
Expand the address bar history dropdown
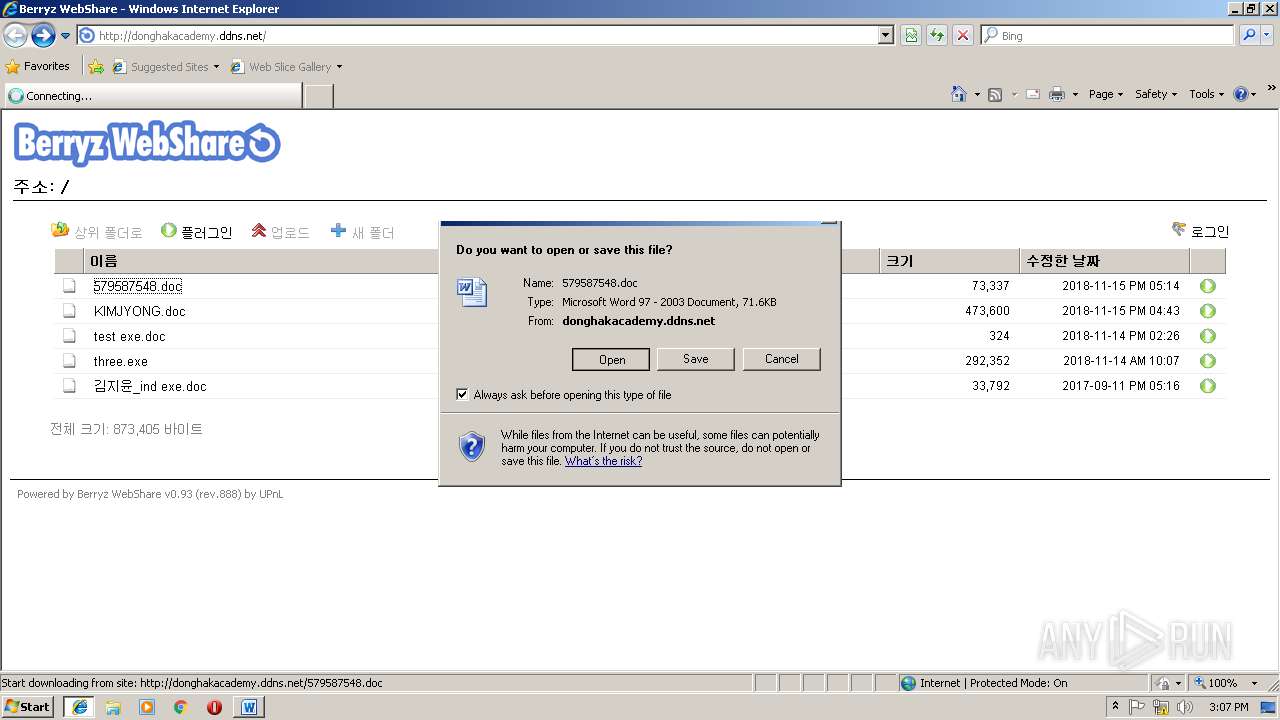pos(886,35)
